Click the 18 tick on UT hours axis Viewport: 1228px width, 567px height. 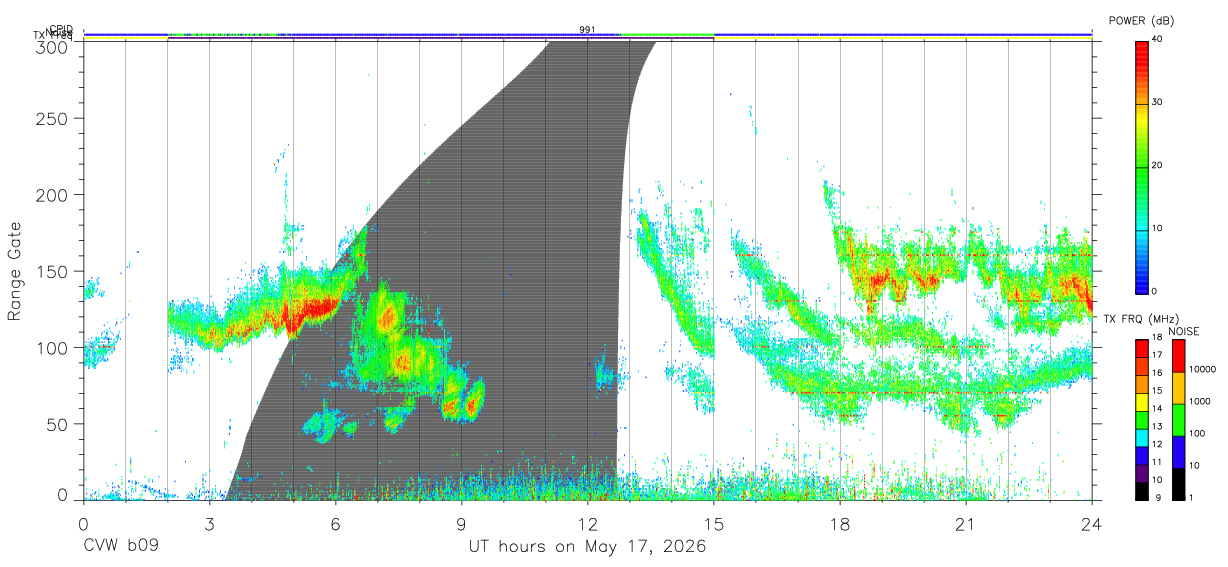point(839,522)
